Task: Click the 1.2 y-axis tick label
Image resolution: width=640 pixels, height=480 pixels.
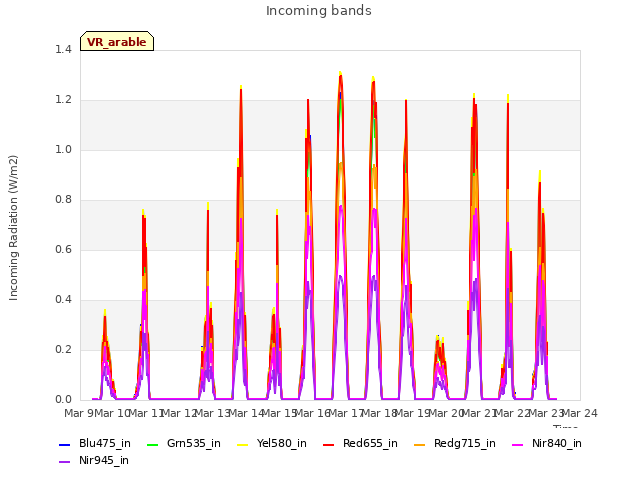Action: (63, 100)
